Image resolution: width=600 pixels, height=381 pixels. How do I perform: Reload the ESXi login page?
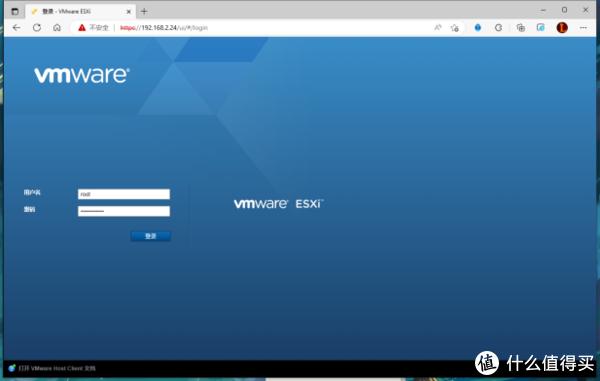click(x=37, y=28)
